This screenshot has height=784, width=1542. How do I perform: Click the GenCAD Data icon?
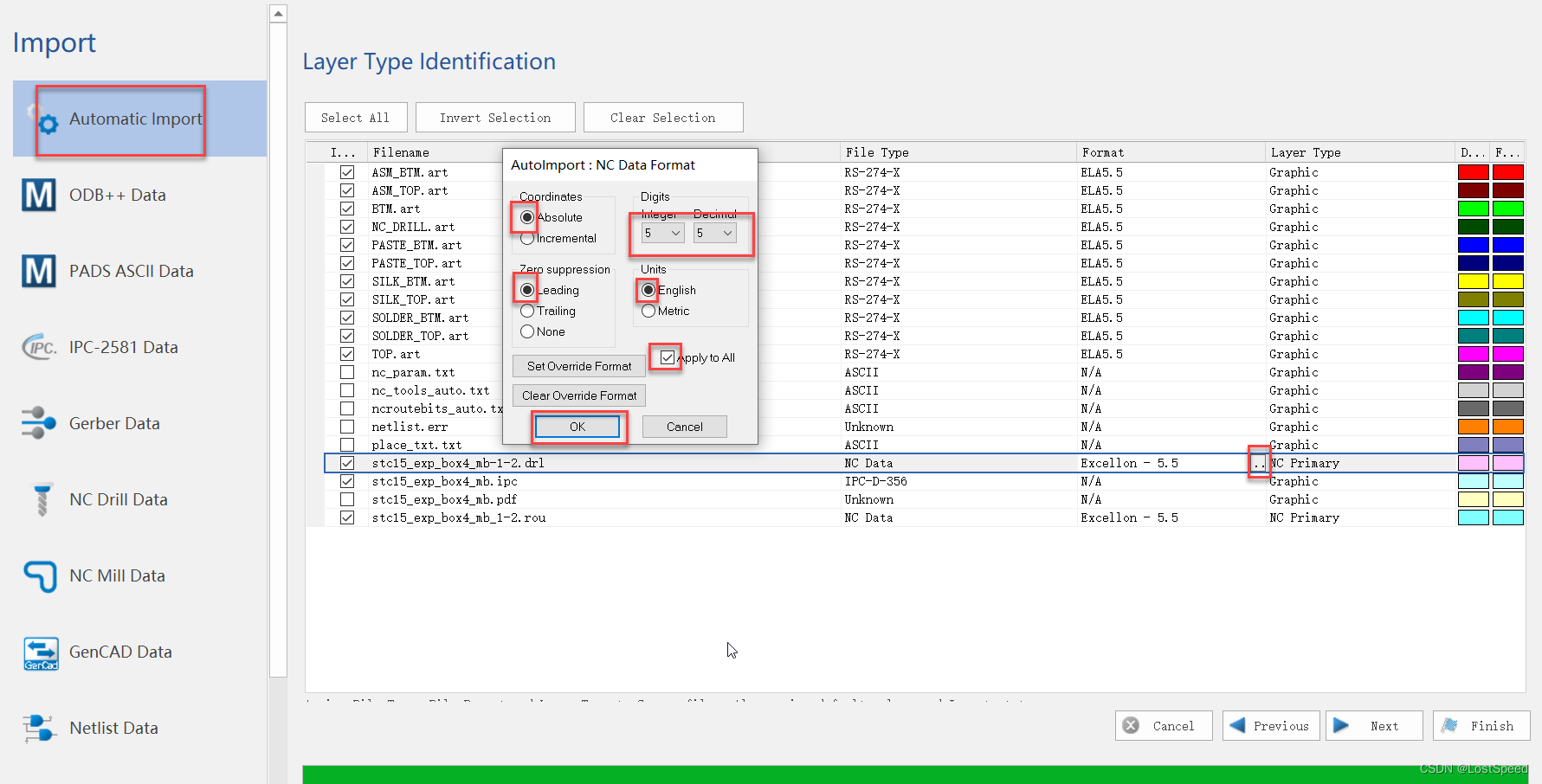[x=41, y=653]
